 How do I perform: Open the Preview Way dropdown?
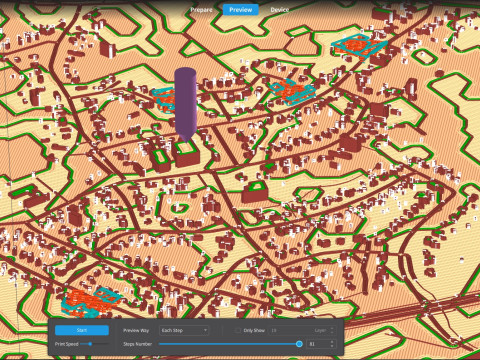pyautogui.click(x=184, y=330)
